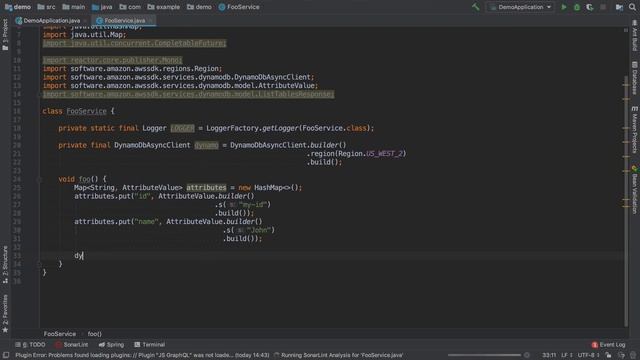Click the src folder in navigation bar
Image resolution: width=640 pixels, height=360 pixels.
46,7
